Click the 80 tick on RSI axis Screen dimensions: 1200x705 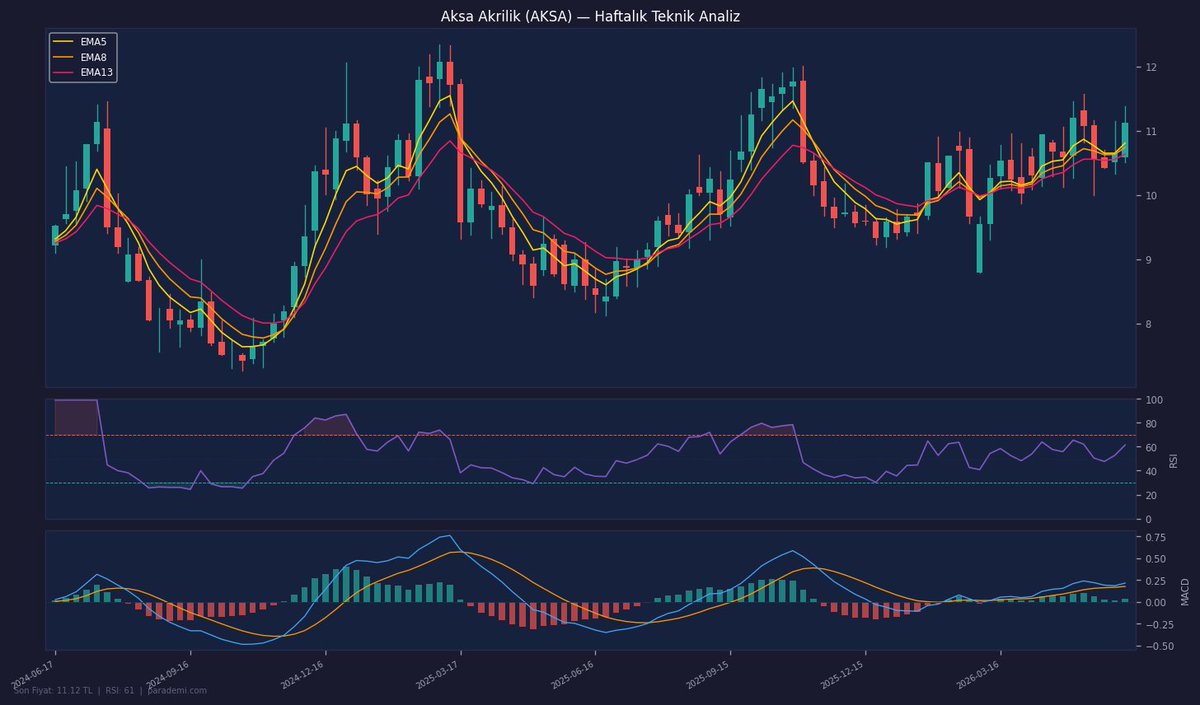pos(1150,424)
